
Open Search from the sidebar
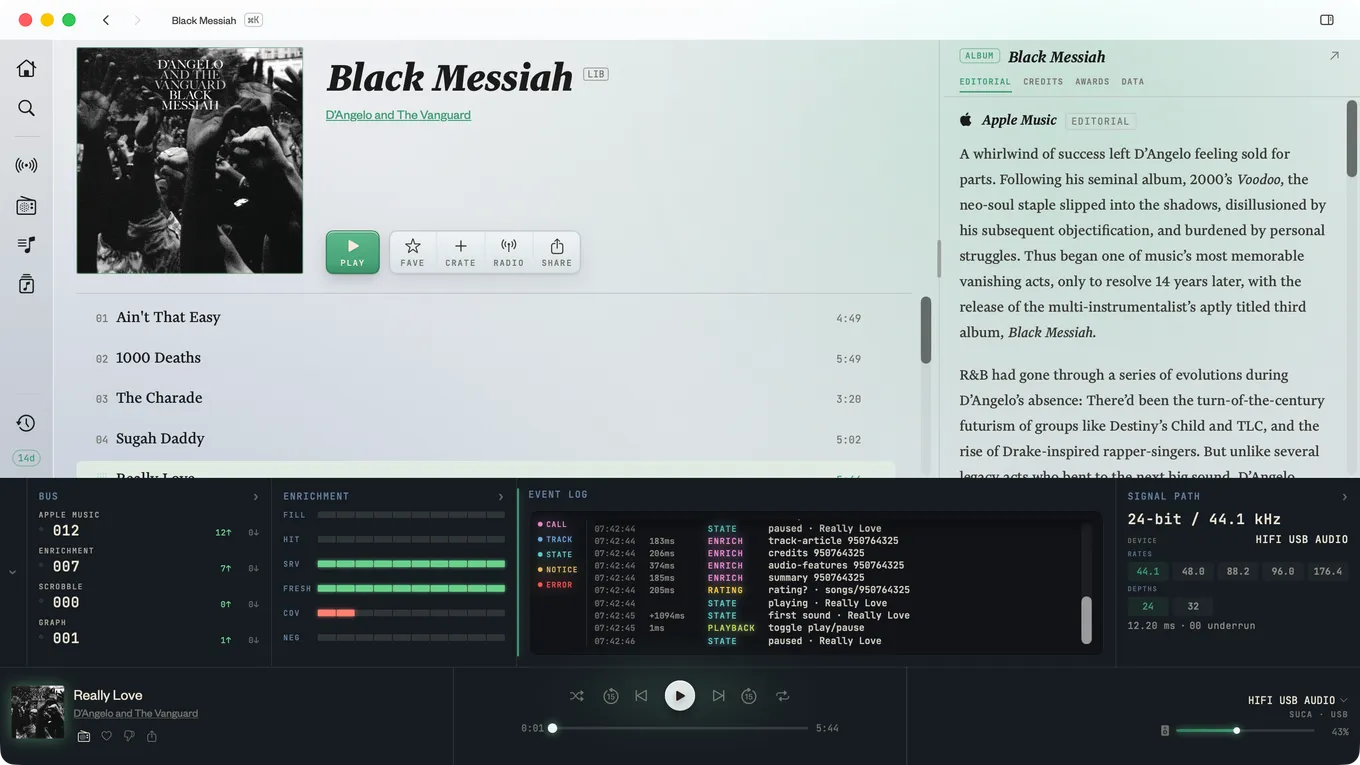tap(27, 108)
